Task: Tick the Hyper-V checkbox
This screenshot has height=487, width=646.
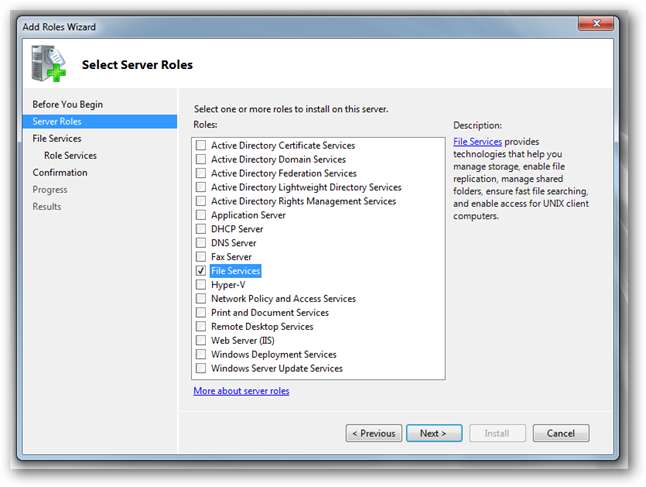Action: [x=201, y=285]
